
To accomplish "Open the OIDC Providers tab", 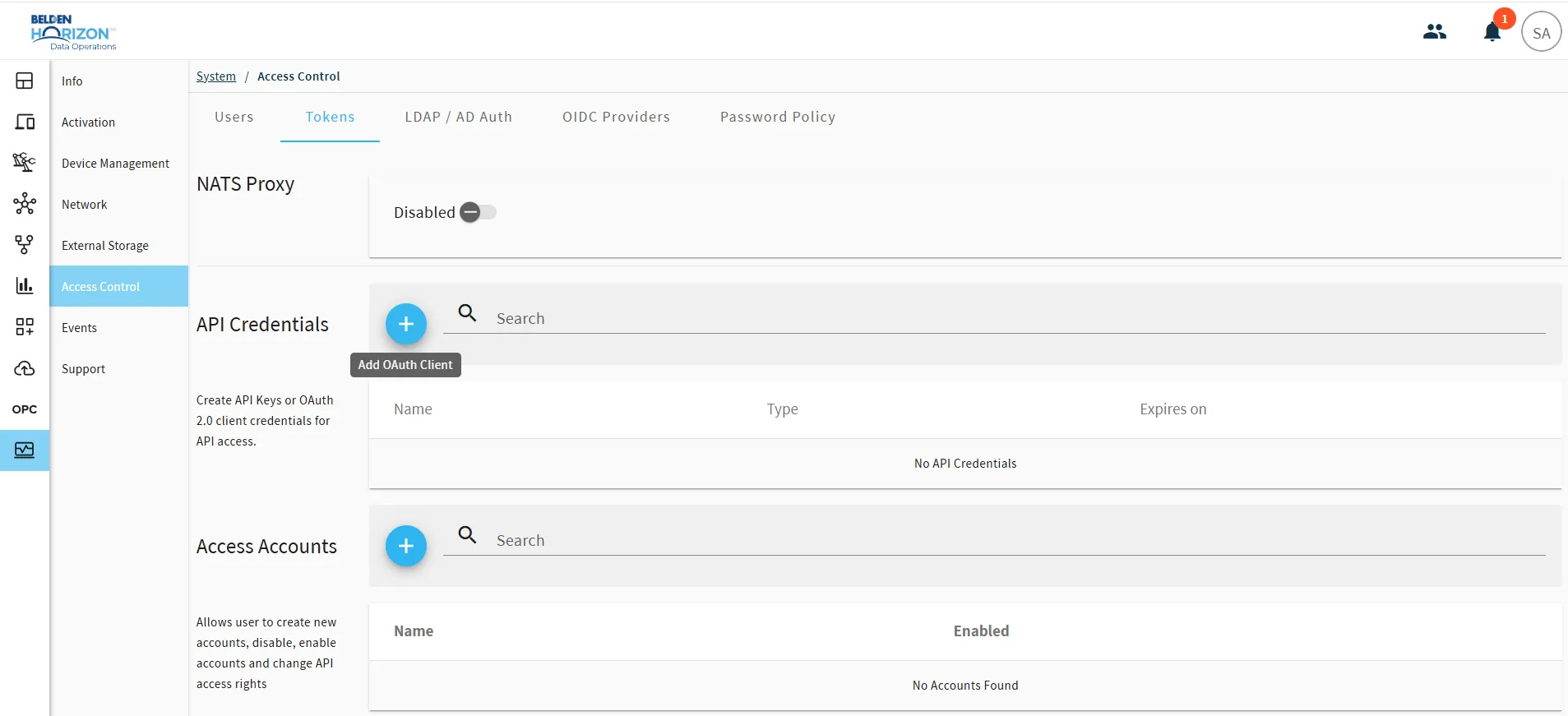I will pos(616,117).
